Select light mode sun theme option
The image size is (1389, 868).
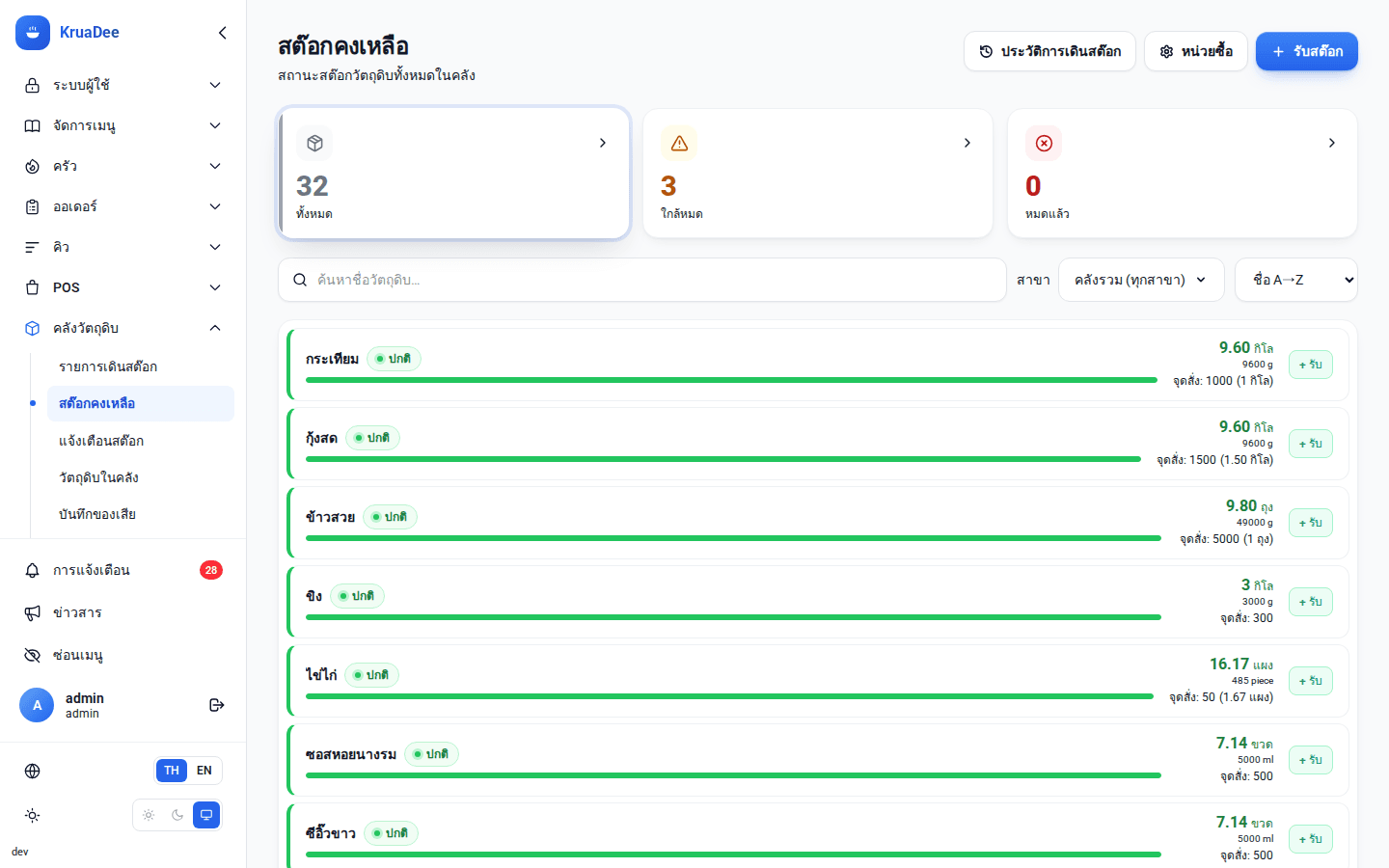coord(149,815)
